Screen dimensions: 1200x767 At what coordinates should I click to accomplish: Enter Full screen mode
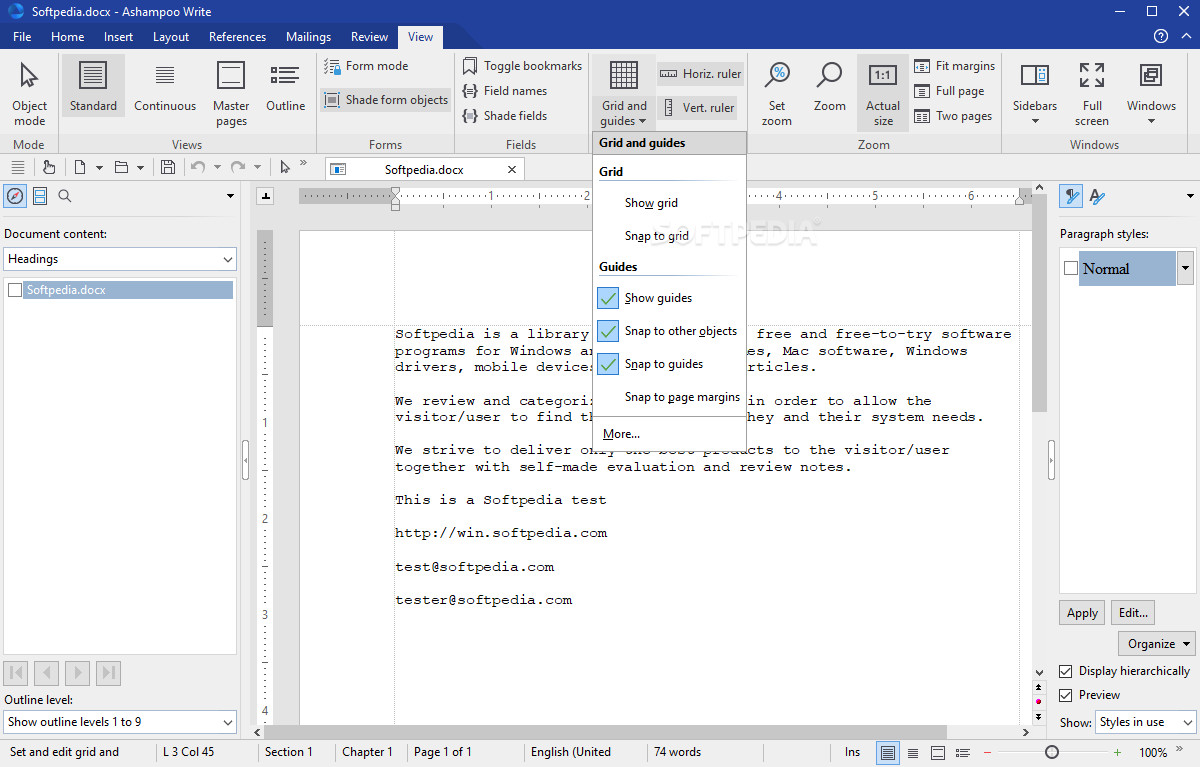coord(1092,93)
